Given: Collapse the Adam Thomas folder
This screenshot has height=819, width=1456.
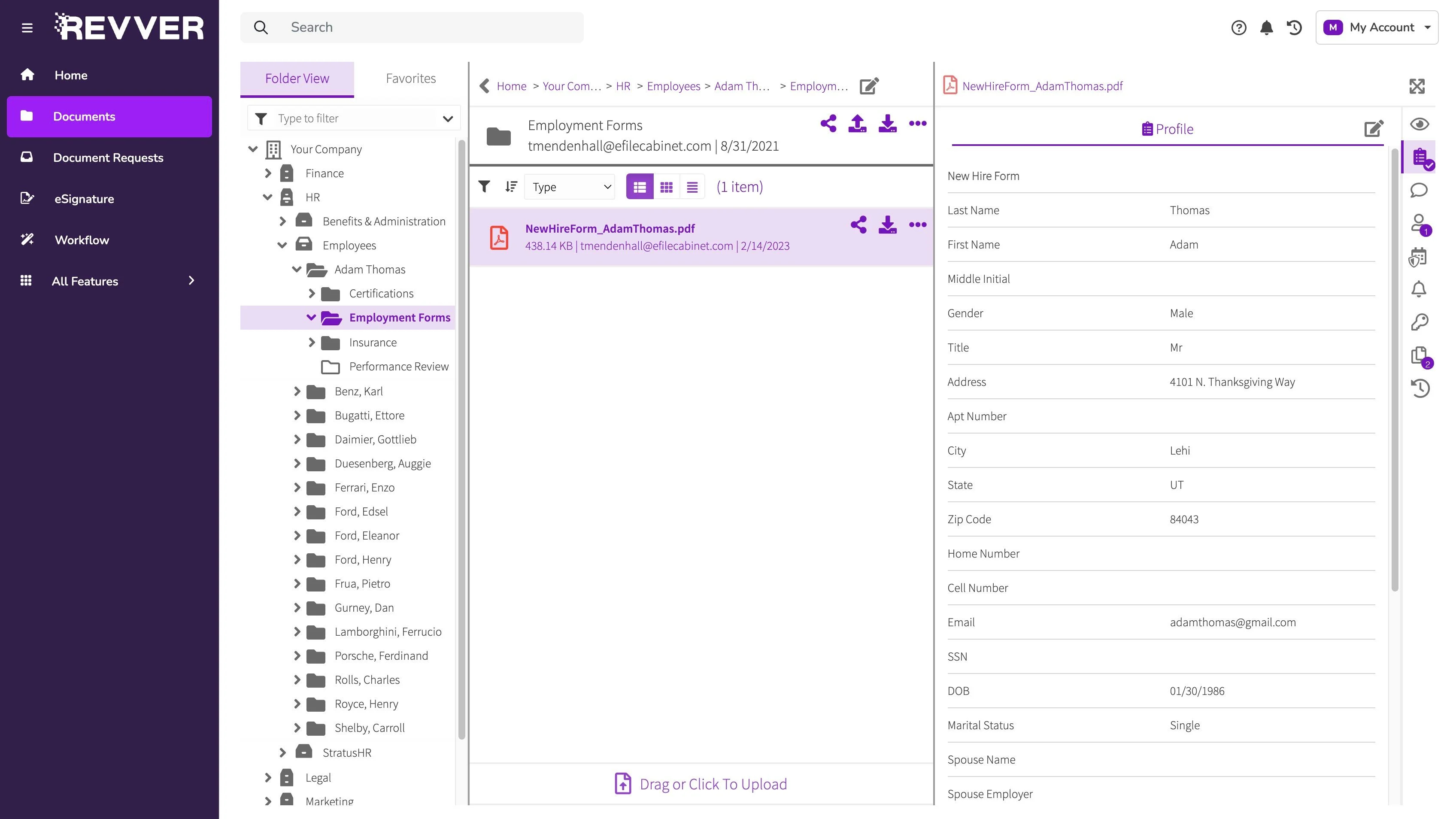Looking at the screenshot, I should click(x=297, y=270).
